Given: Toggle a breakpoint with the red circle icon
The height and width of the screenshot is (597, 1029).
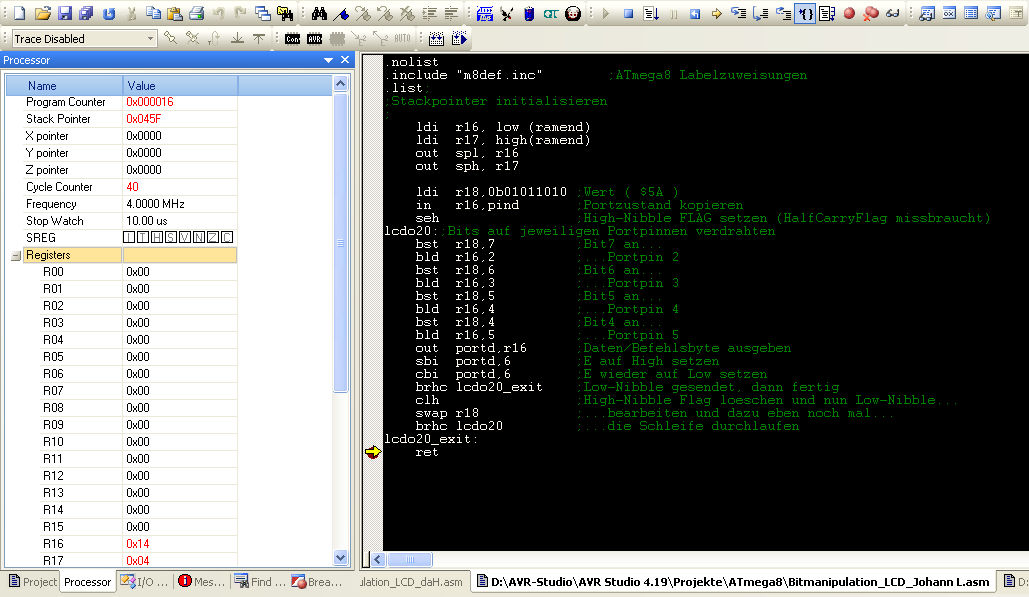Looking at the screenshot, I should pos(849,13).
